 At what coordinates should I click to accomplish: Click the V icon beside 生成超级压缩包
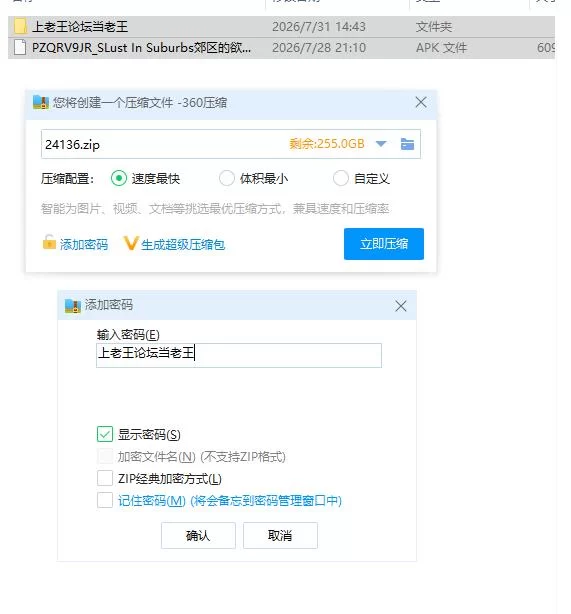(x=130, y=243)
